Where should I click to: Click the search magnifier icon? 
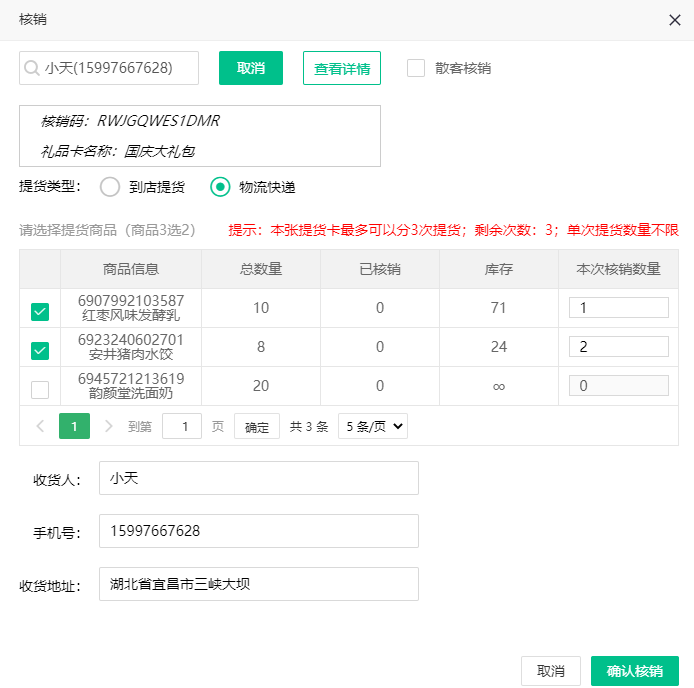pos(32,68)
